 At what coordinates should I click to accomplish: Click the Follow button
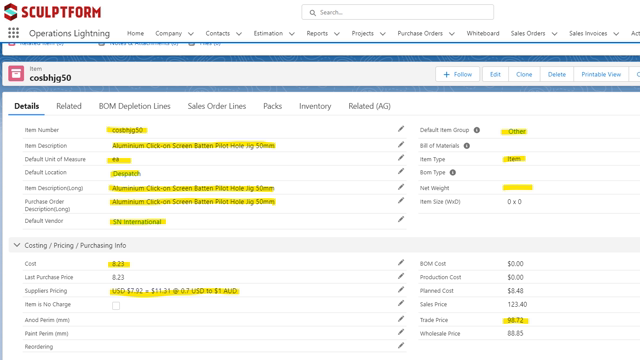click(458, 74)
